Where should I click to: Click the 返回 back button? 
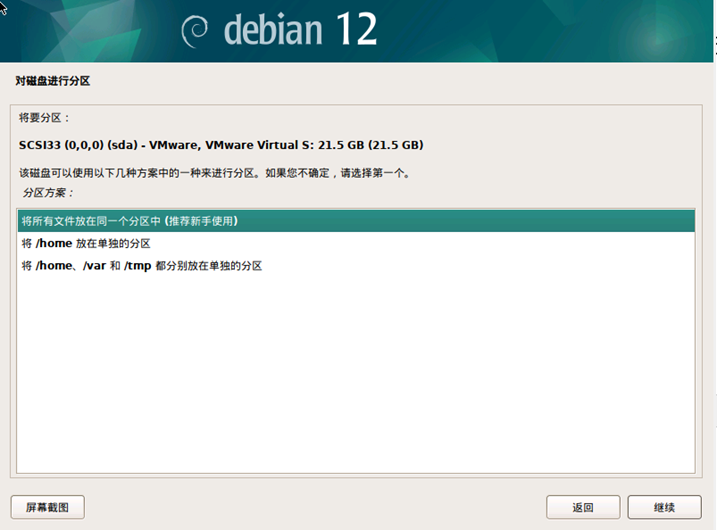click(582, 507)
